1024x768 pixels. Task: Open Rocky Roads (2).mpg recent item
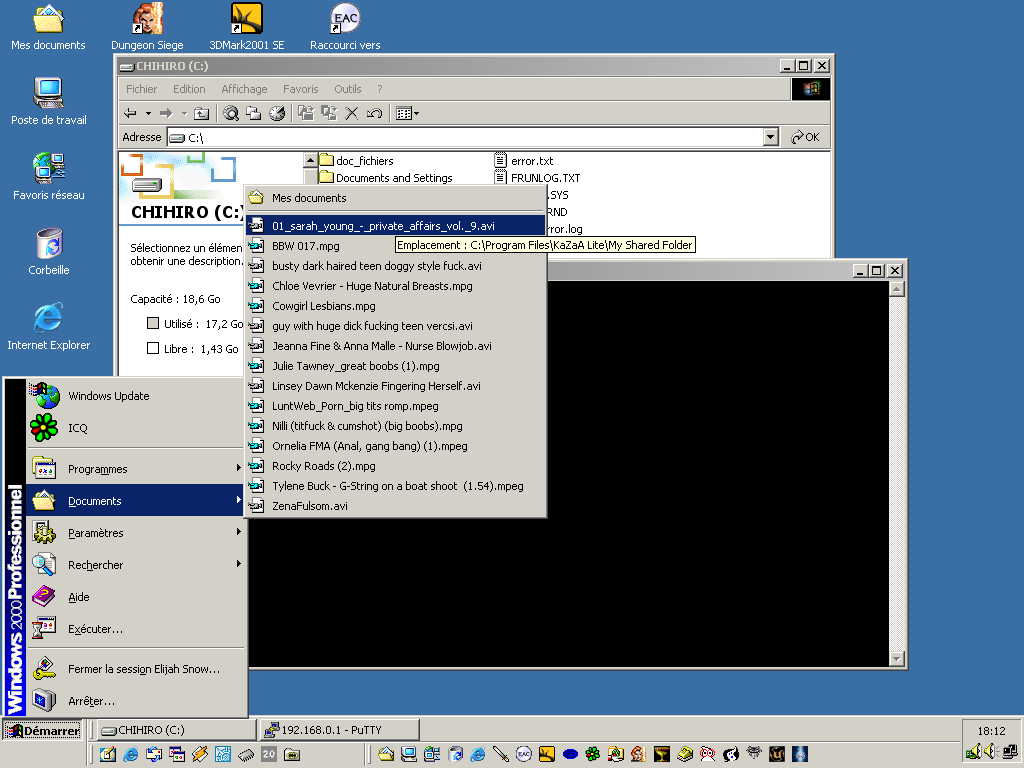point(395,466)
